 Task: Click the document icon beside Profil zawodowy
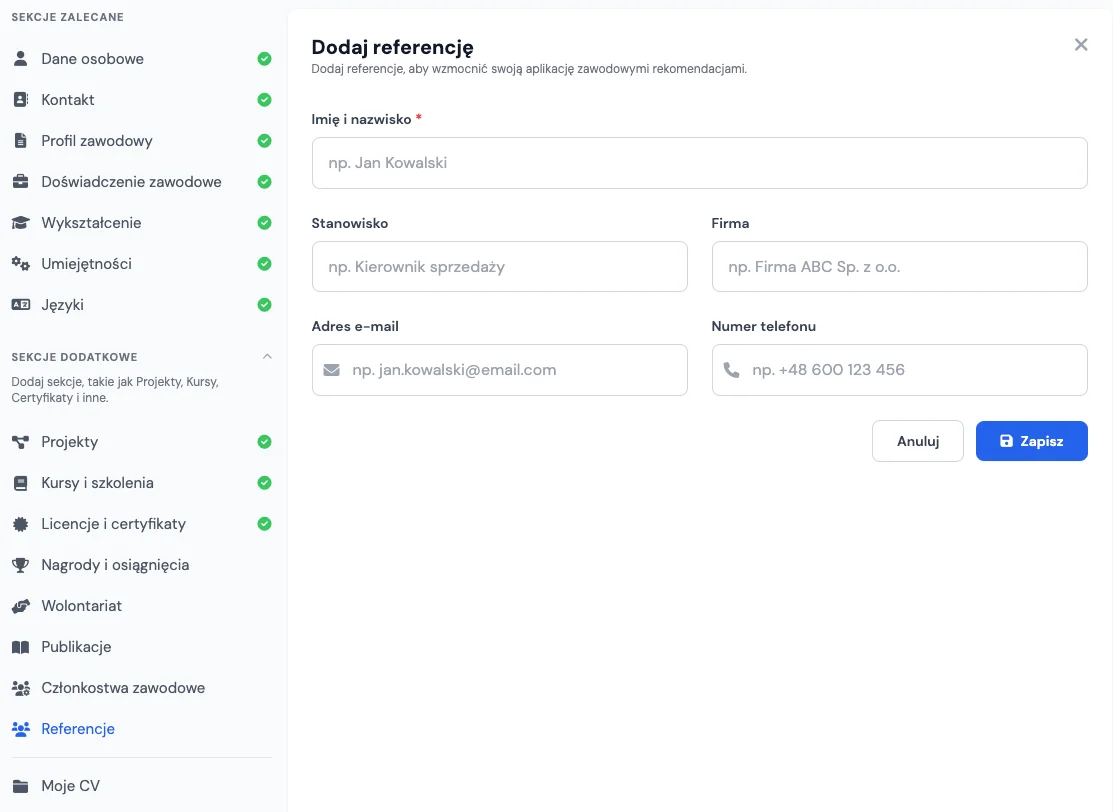(x=21, y=141)
